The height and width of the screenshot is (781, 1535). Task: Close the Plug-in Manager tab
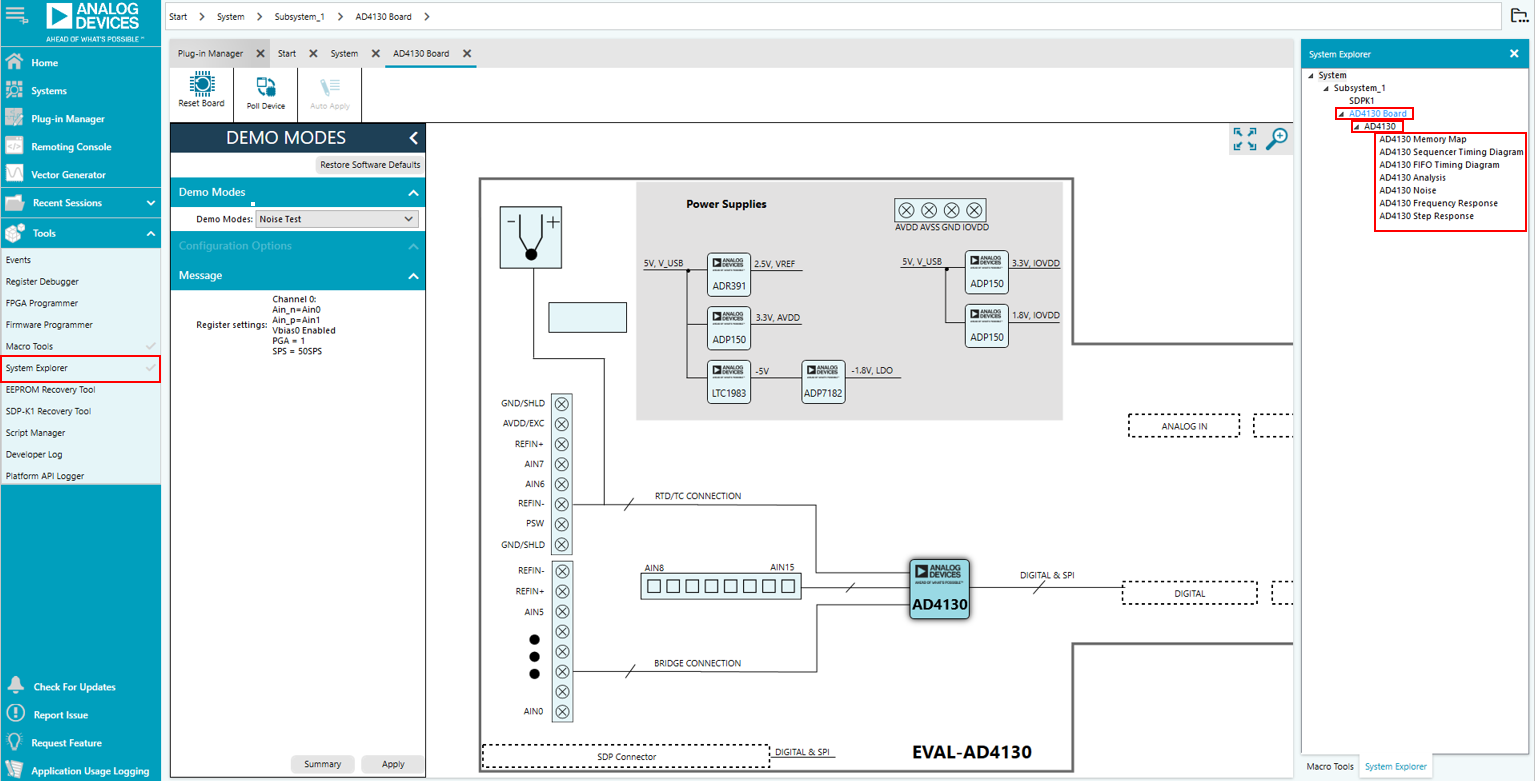(260, 54)
